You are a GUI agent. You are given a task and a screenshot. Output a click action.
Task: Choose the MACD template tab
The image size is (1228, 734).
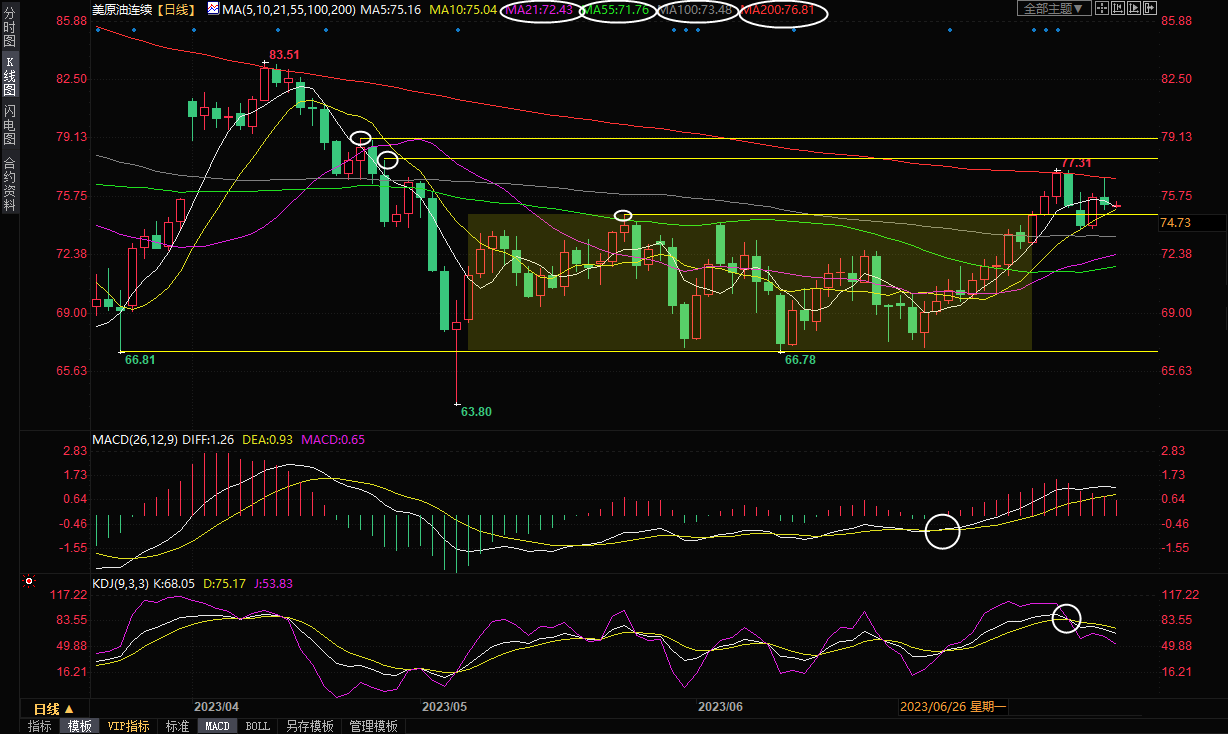pos(217,726)
